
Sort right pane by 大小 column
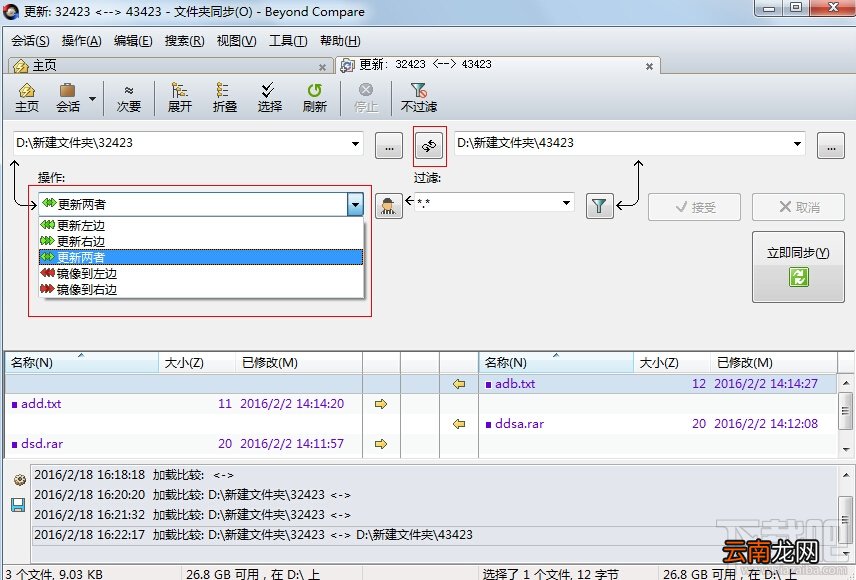click(x=672, y=363)
